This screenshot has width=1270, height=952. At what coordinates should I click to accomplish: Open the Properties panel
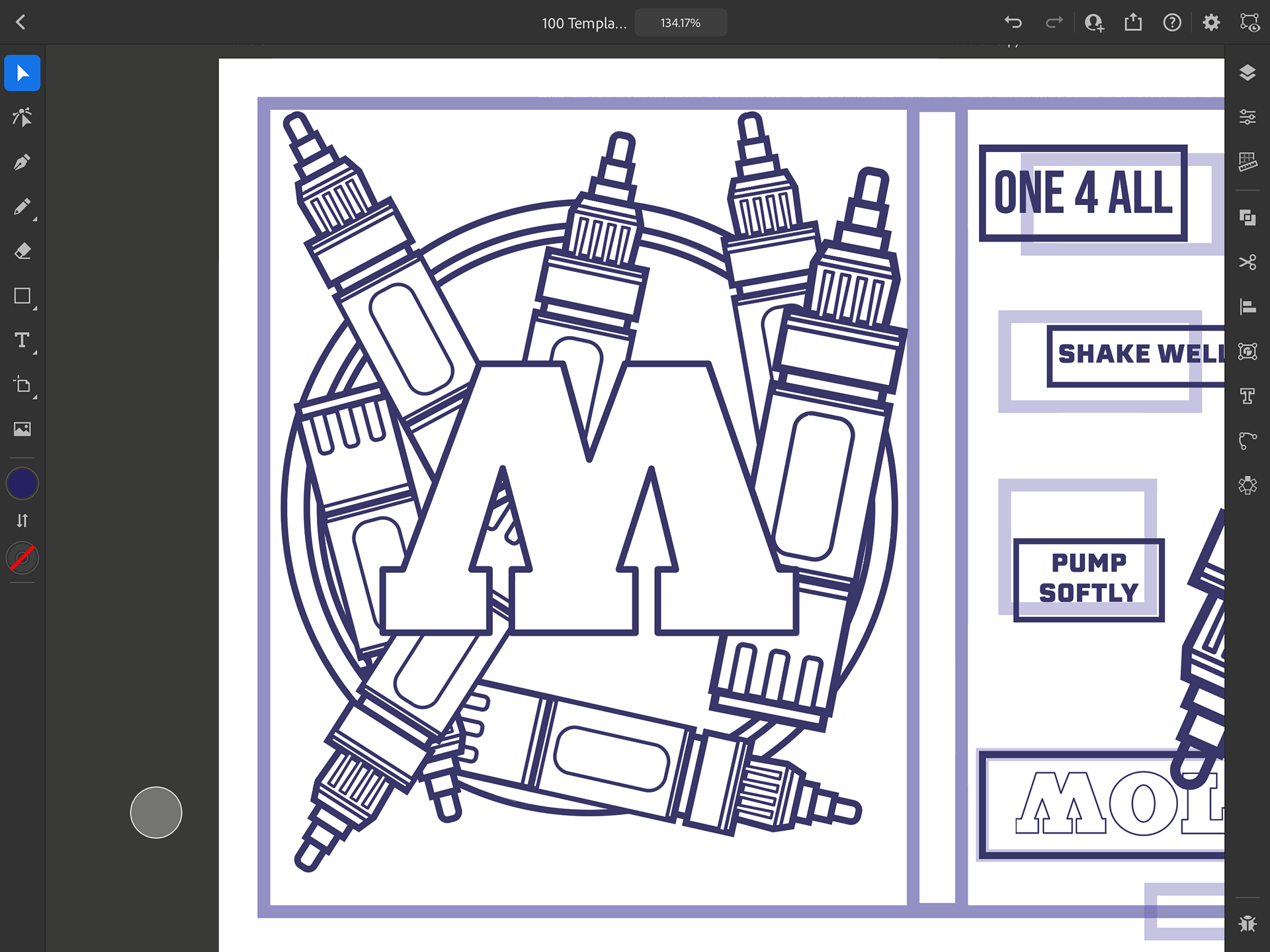point(1248,117)
